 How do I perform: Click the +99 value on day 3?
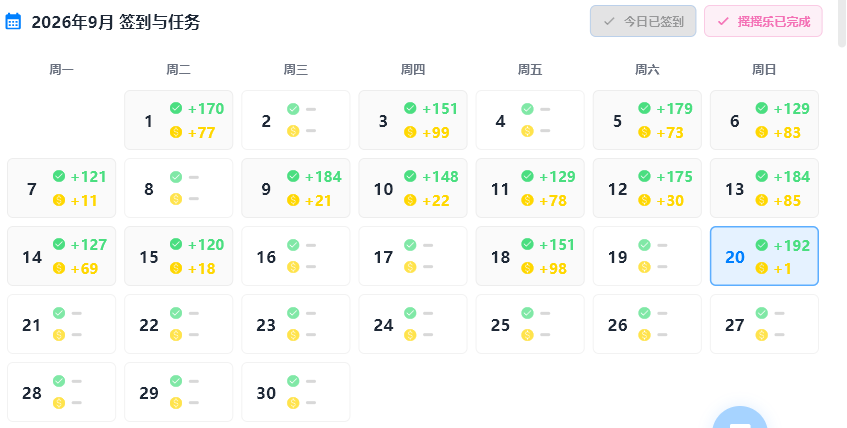click(x=436, y=132)
